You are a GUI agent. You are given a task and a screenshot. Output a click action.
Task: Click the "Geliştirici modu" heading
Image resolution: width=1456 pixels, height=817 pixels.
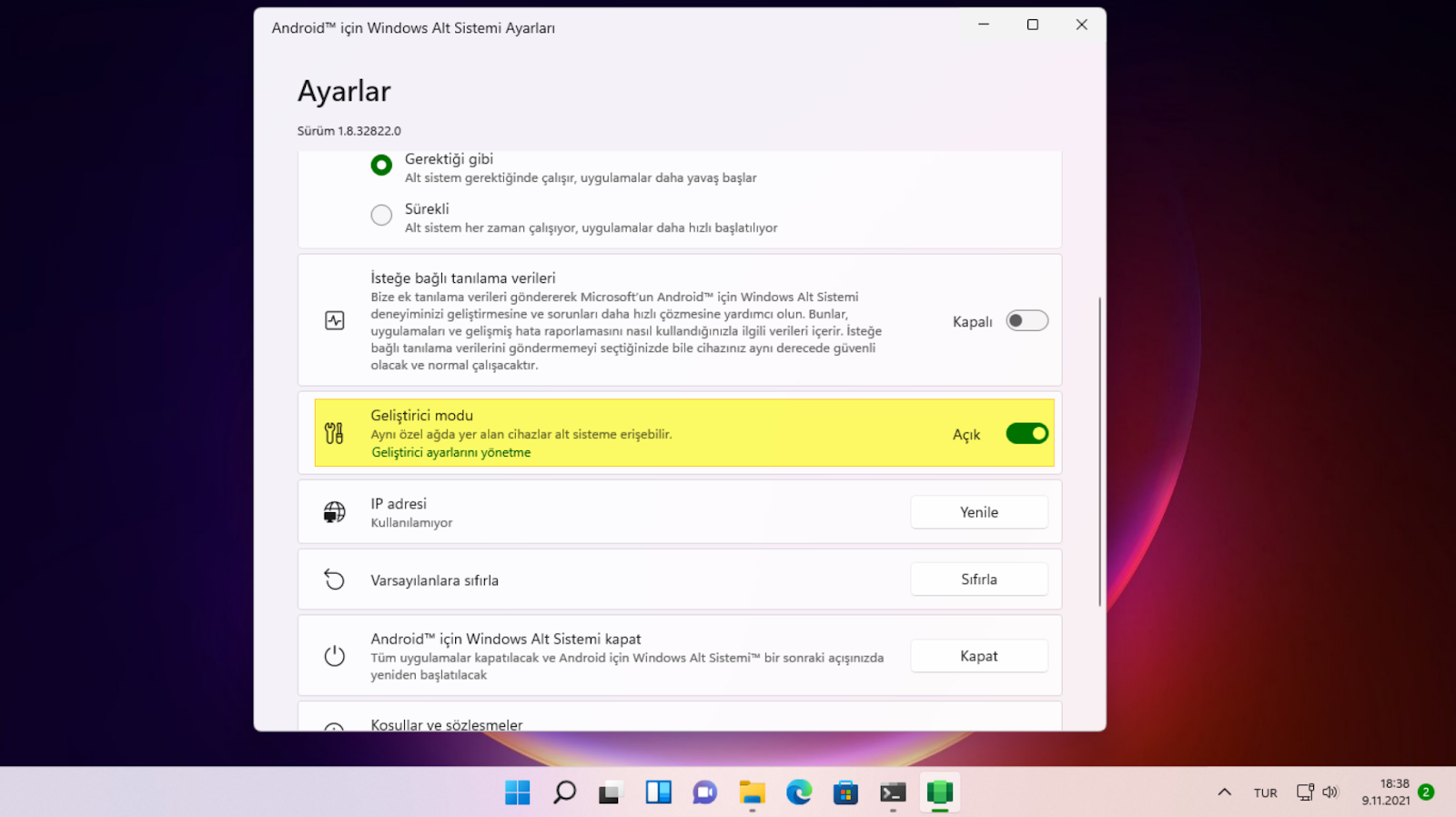click(x=421, y=416)
